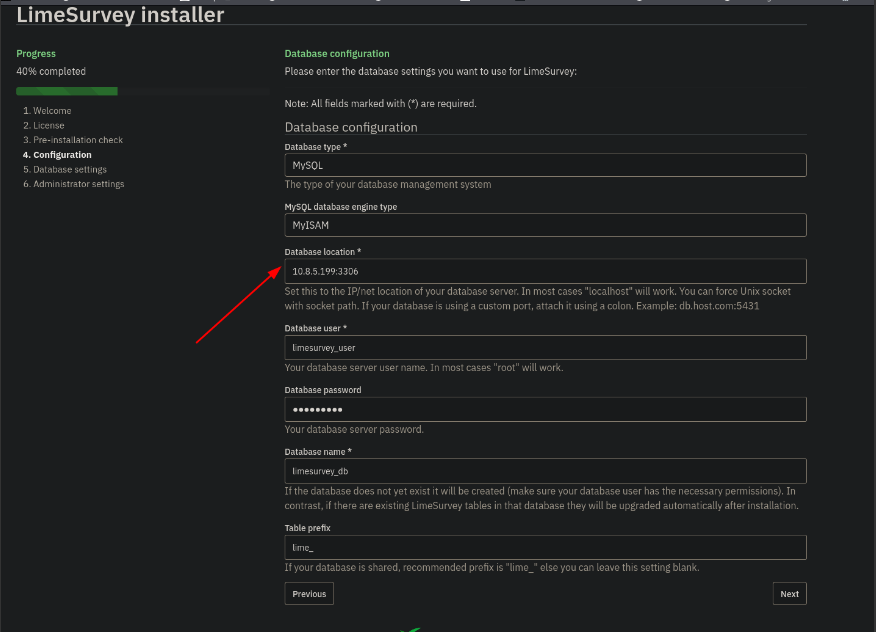Select step 4. Configuration in progress list

coord(57,155)
